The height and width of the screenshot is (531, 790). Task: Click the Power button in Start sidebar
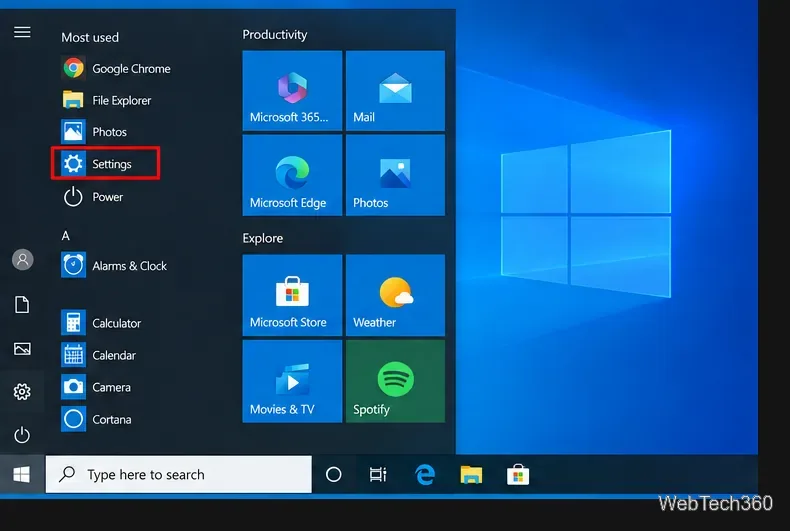point(22,435)
